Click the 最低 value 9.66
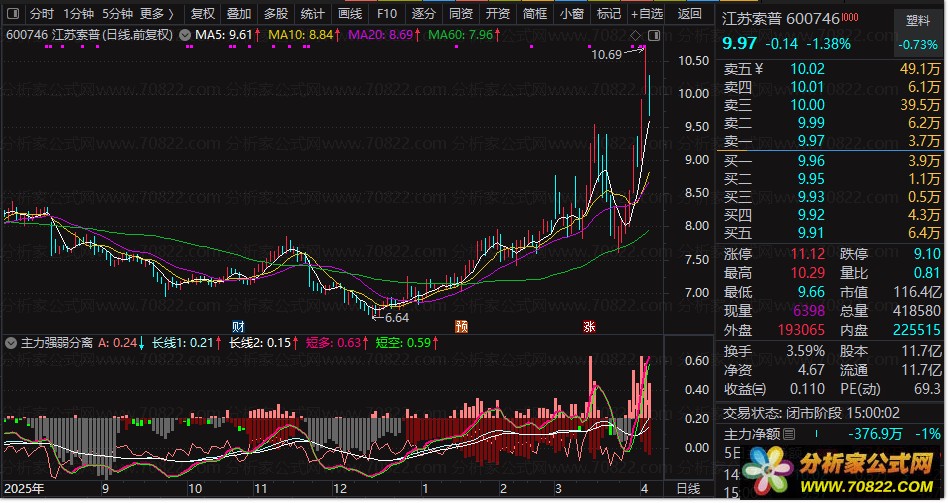The image size is (950, 503). tap(811, 292)
